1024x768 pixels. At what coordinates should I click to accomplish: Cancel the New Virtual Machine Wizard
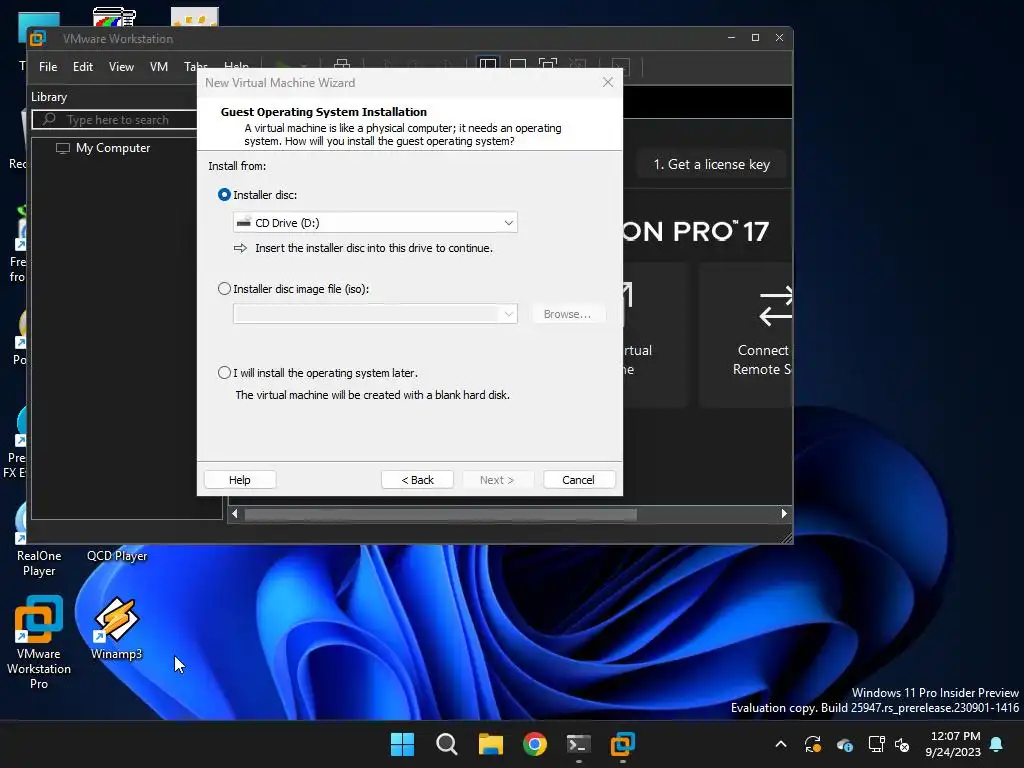point(579,480)
